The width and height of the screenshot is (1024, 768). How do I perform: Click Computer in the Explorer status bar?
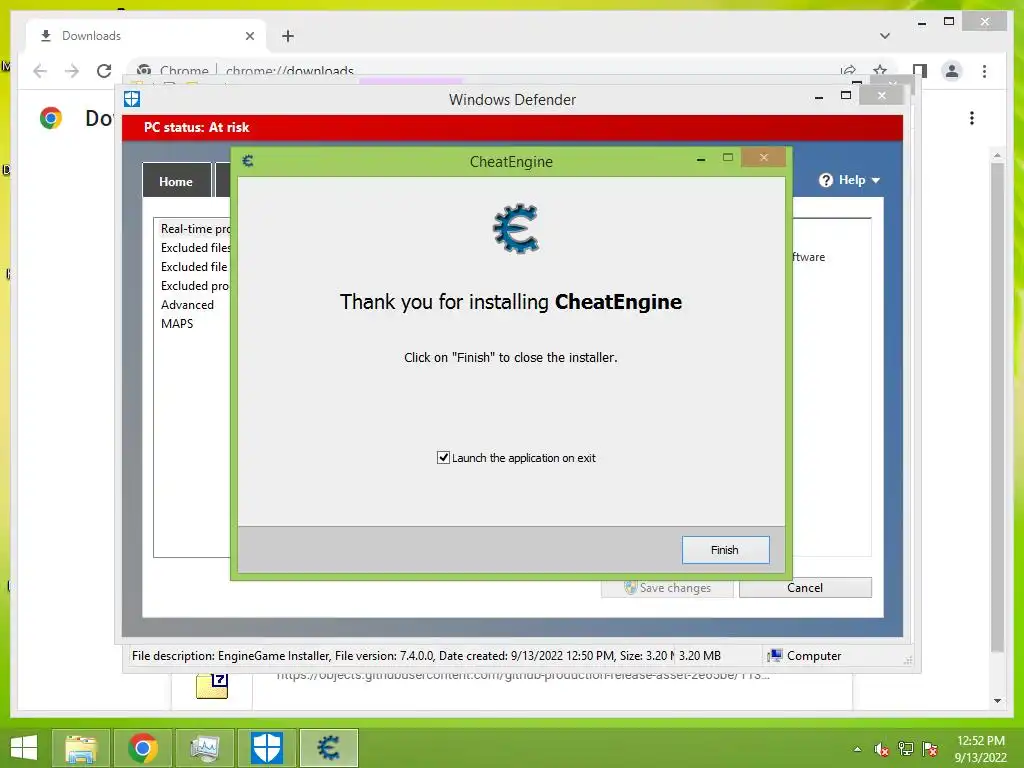[x=805, y=656]
